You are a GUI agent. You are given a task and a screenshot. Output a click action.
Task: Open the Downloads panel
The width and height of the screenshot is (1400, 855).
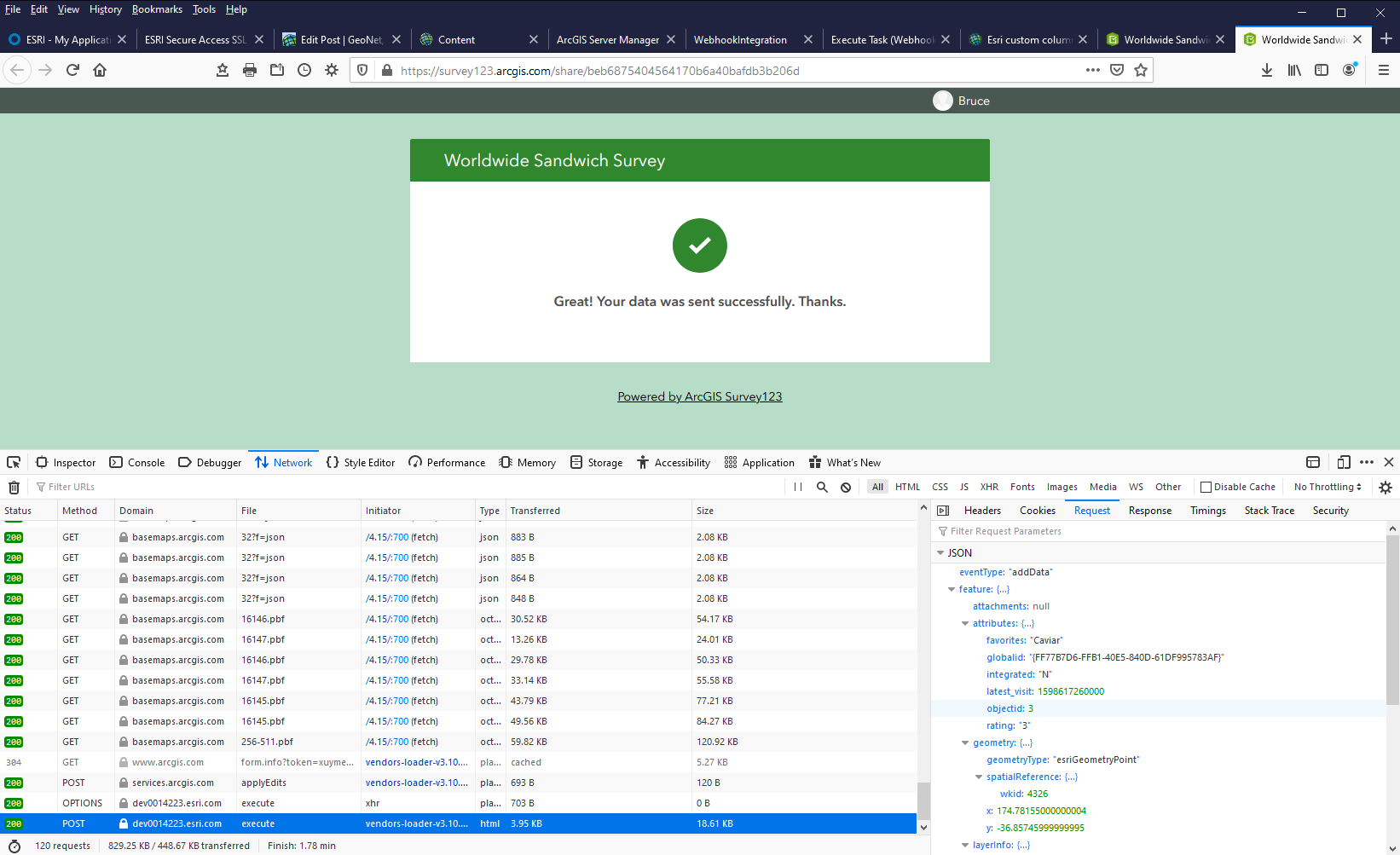pos(1267,70)
